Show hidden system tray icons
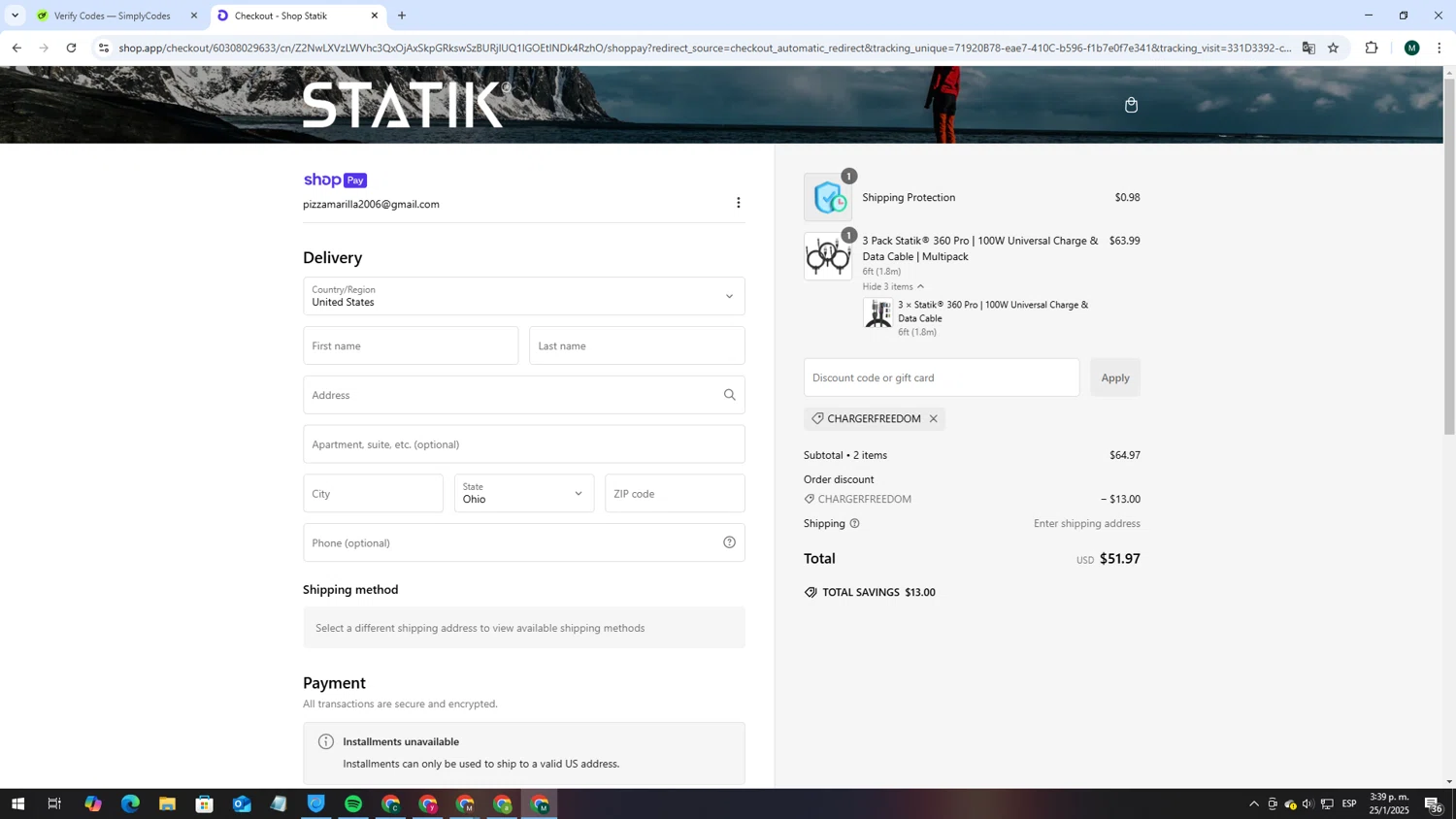Screen dimensions: 1456x819 click(1254, 803)
